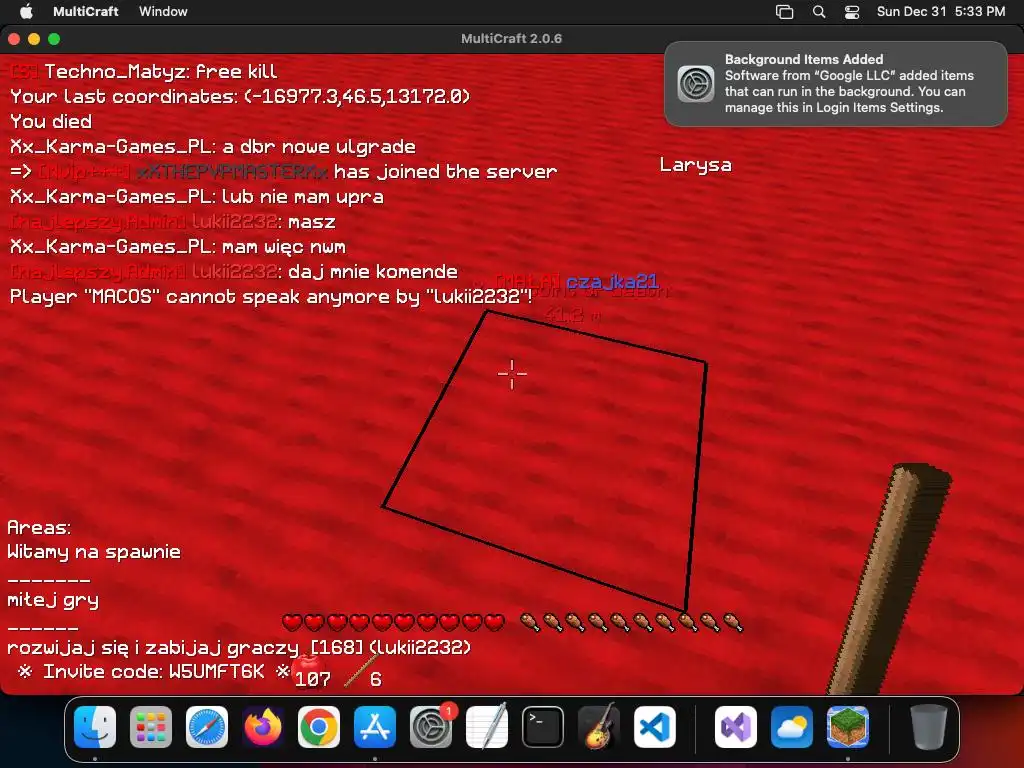Click the date and time in menu bar
This screenshot has height=768, width=1024.
tap(940, 11)
